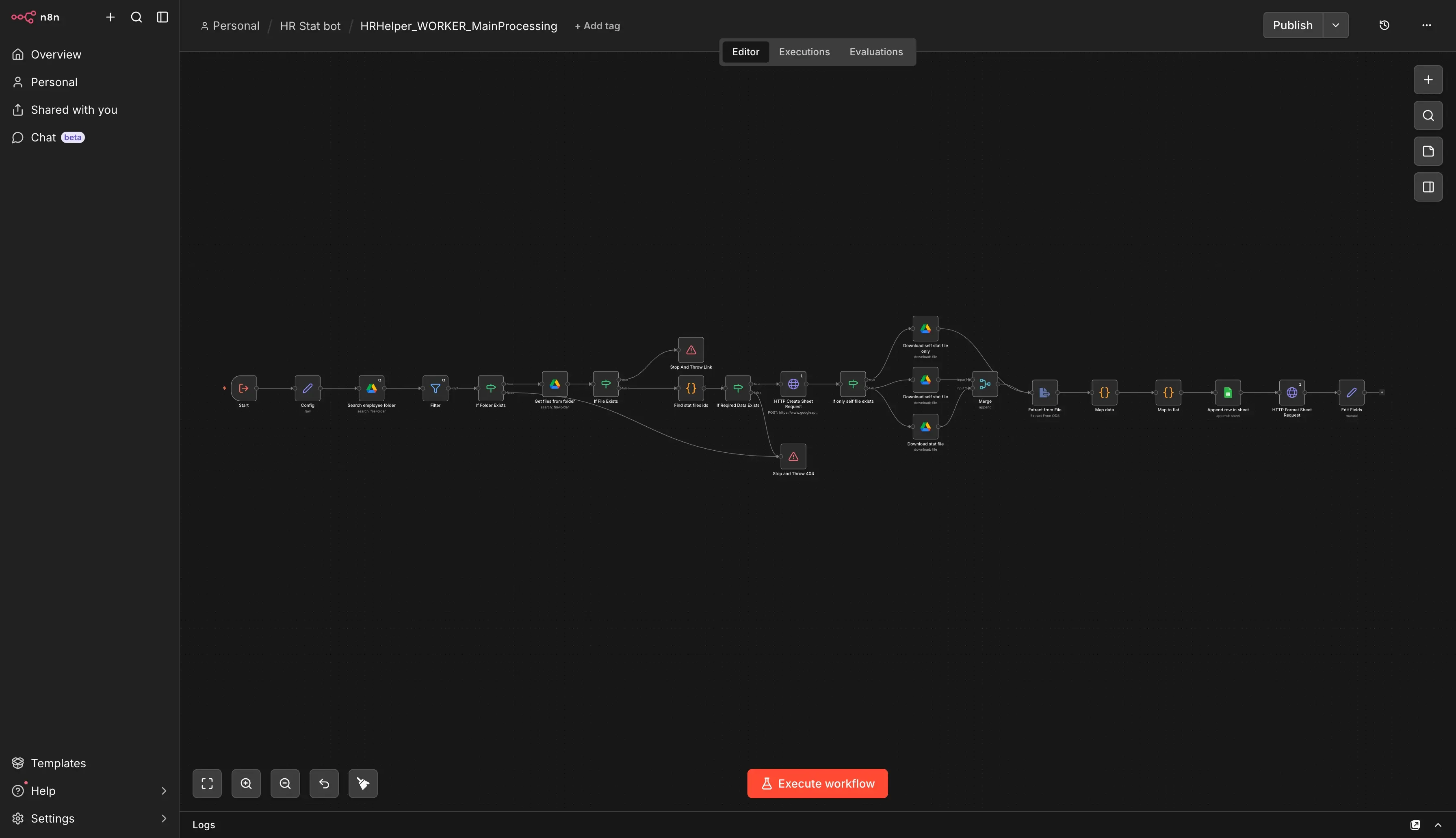
Task: Open the three-dot workflow menu
Action: pos(1427,25)
